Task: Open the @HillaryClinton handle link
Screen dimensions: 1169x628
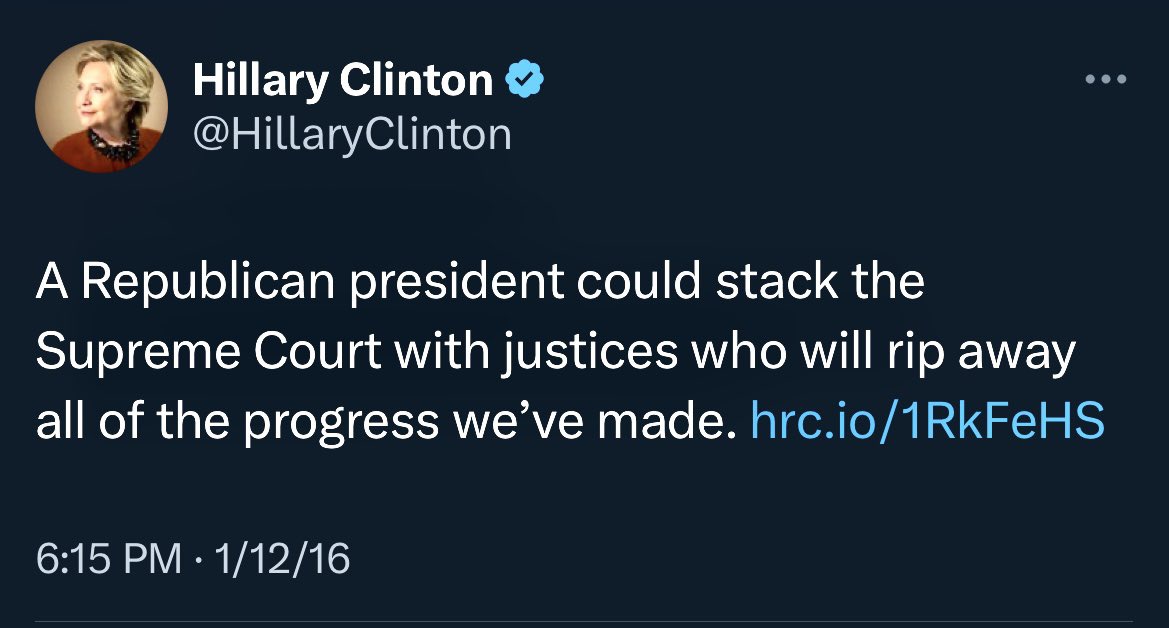Action: (x=351, y=132)
